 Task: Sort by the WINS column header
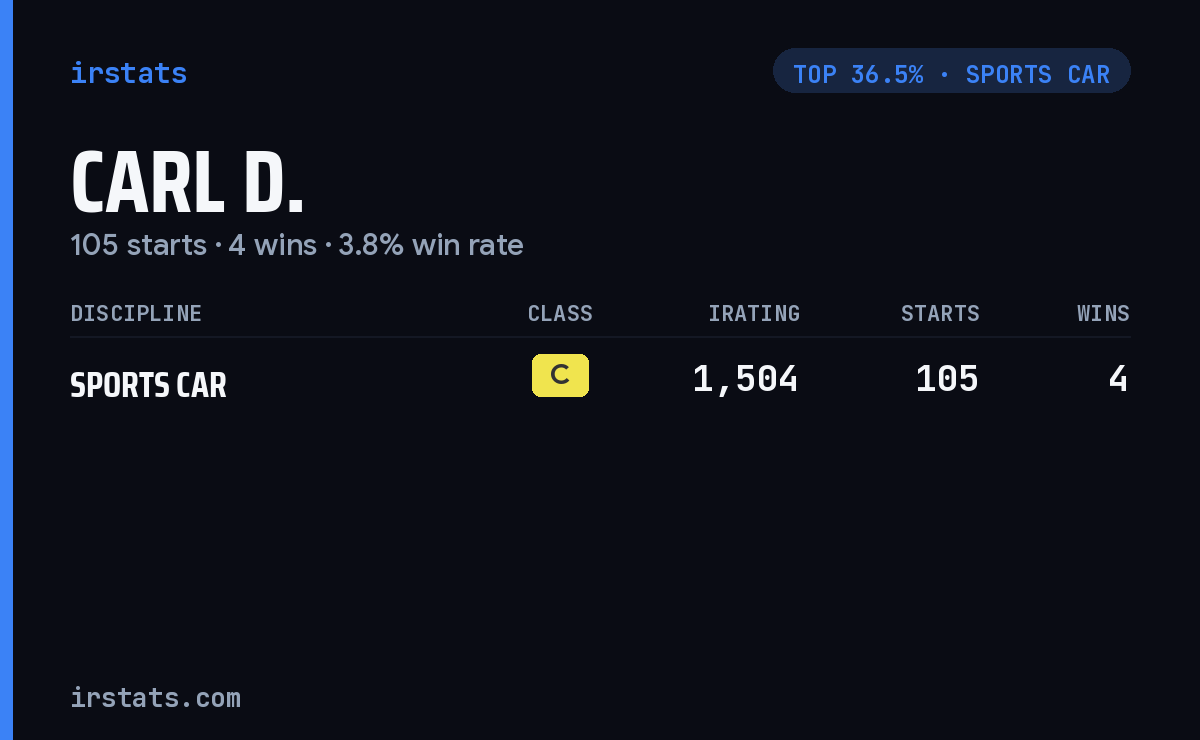pyautogui.click(x=1103, y=314)
